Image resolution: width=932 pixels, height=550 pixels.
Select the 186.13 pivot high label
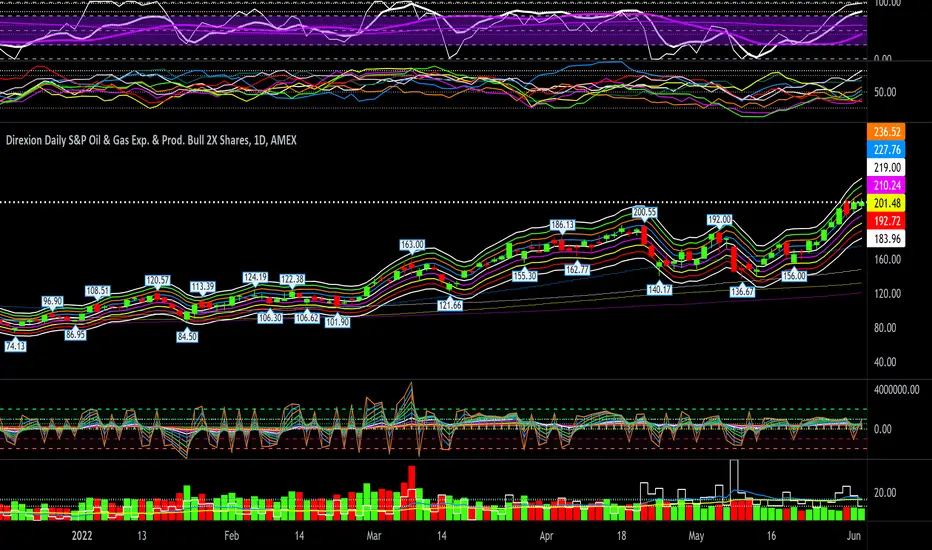coord(562,225)
